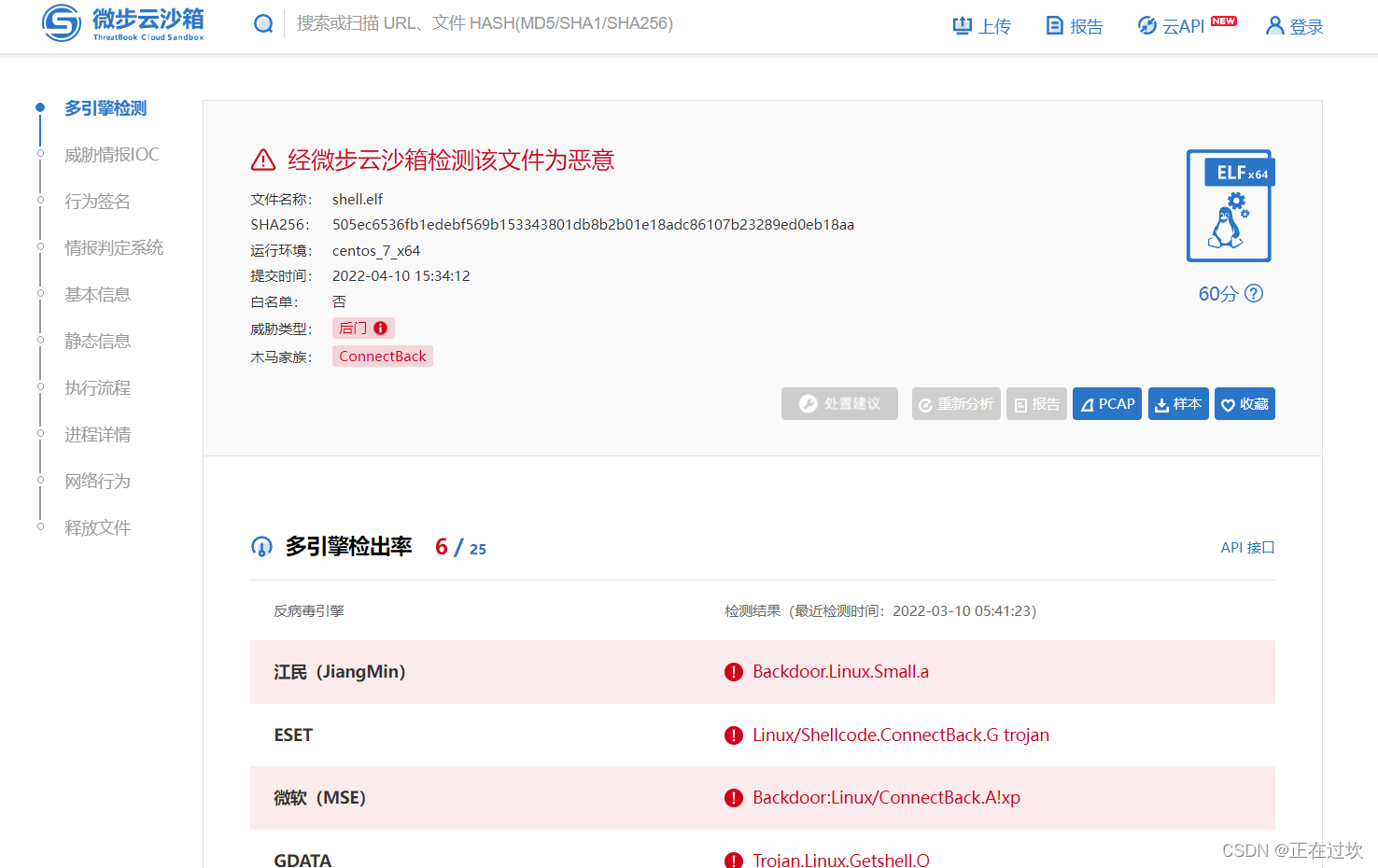The height and width of the screenshot is (868, 1378).
Task: Click the 后门 threat type tag
Action: 363,329
